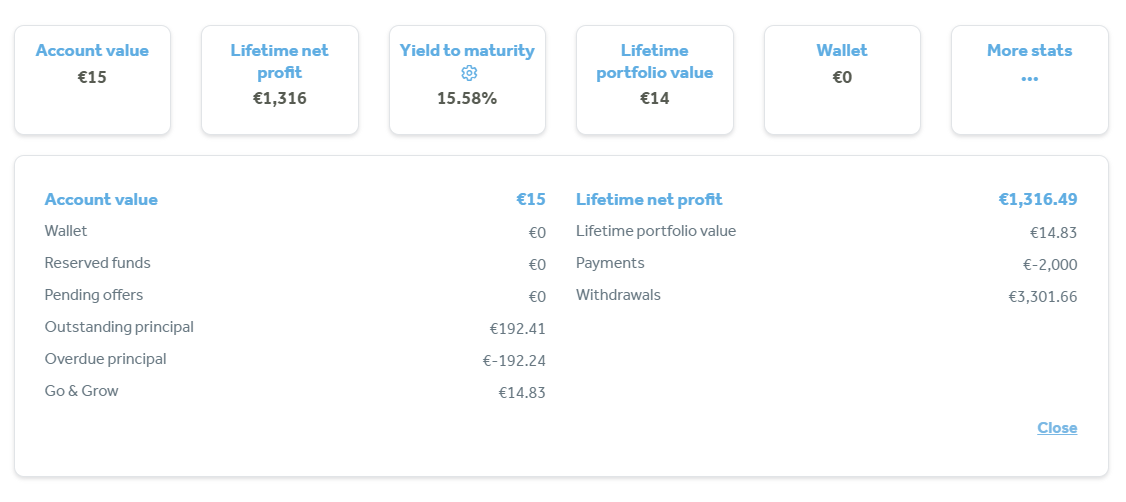This screenshot has width=1126, height=502.
Task: Click the Lifetime net profit heading
Action: (x=649, y=200)
